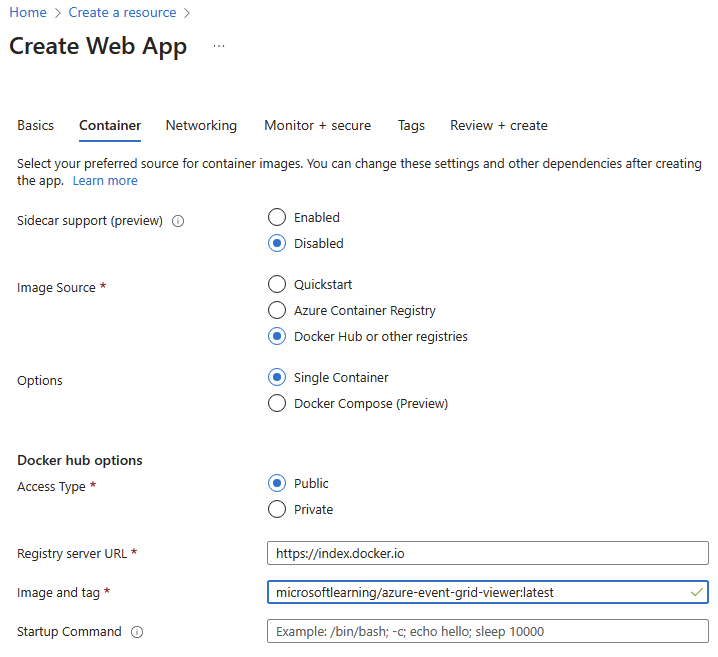Click the Access Type label
718x657 pixels.
(x=51, y=487)
